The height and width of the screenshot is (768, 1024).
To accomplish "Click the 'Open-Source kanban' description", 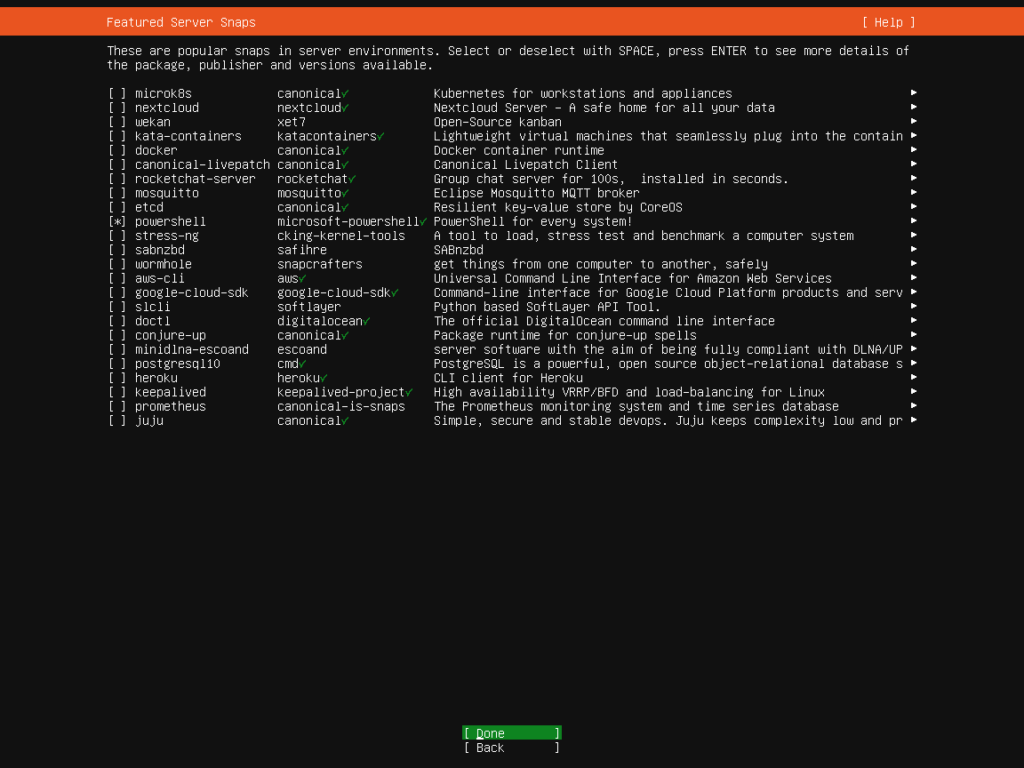I will (x=498, y=122).
